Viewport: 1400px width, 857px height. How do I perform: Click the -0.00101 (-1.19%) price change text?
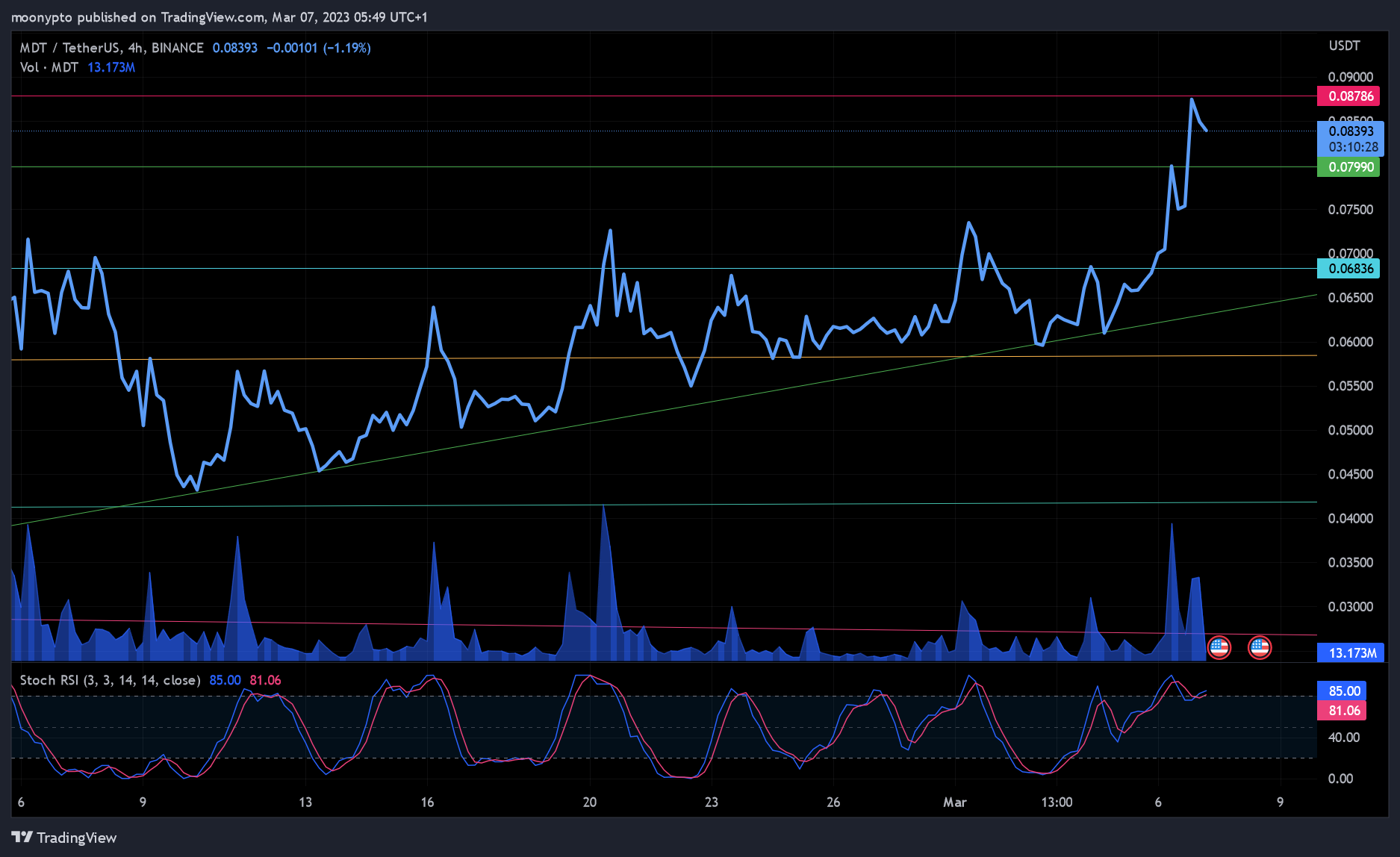click(x=319, y=48)
